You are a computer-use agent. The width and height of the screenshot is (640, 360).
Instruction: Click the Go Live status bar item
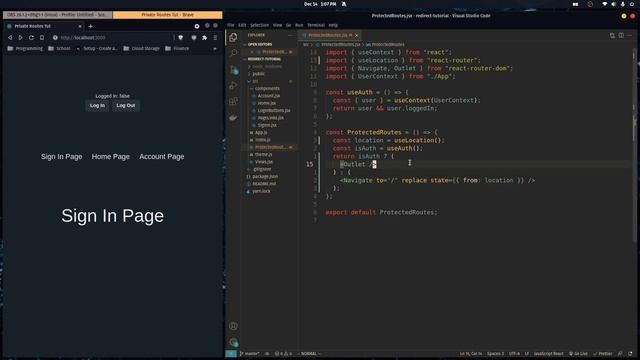tap(578, 353)
